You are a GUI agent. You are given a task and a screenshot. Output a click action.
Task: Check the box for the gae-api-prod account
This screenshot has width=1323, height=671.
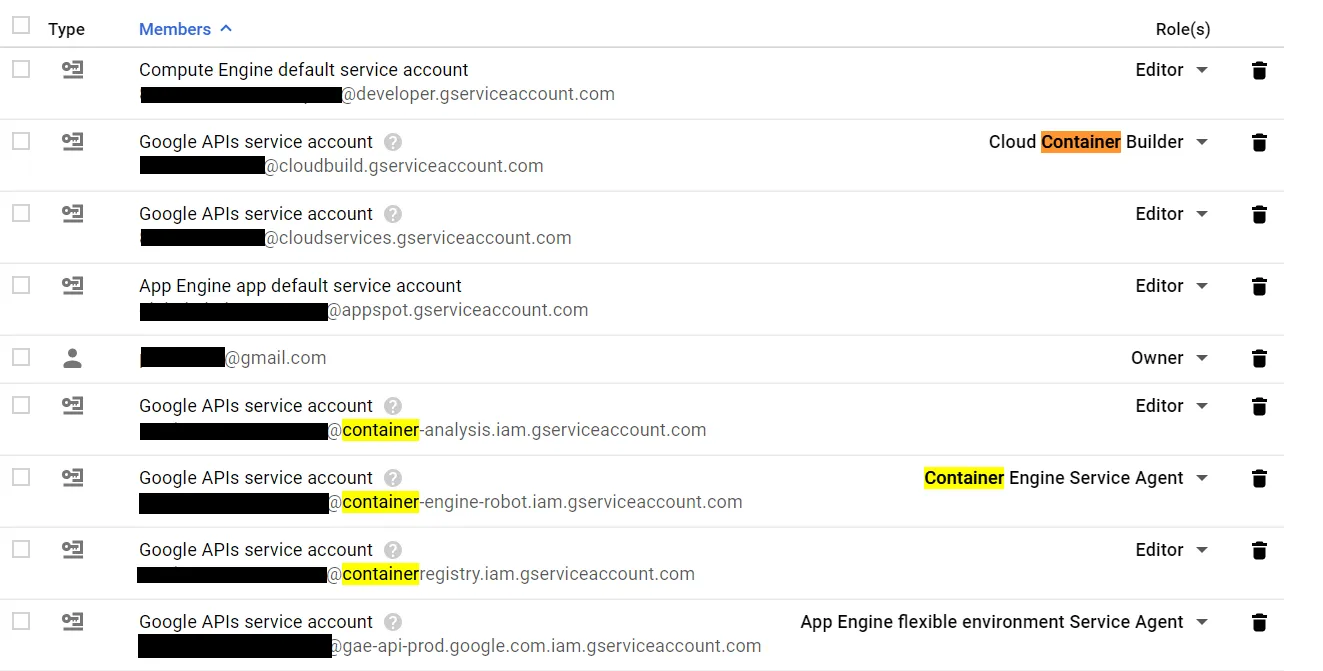tap(21, 621)
